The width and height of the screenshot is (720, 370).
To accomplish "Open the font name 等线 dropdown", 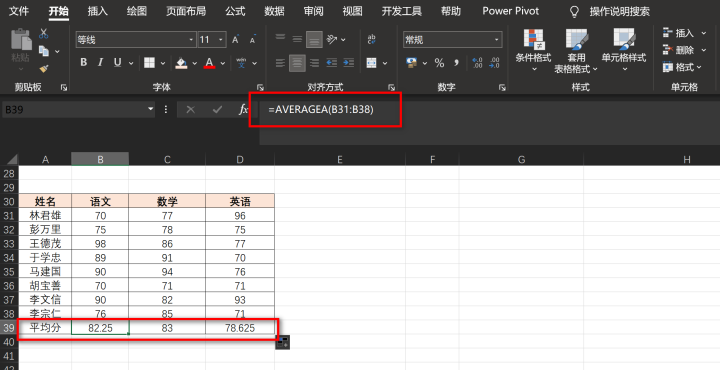I will [191, 40].
